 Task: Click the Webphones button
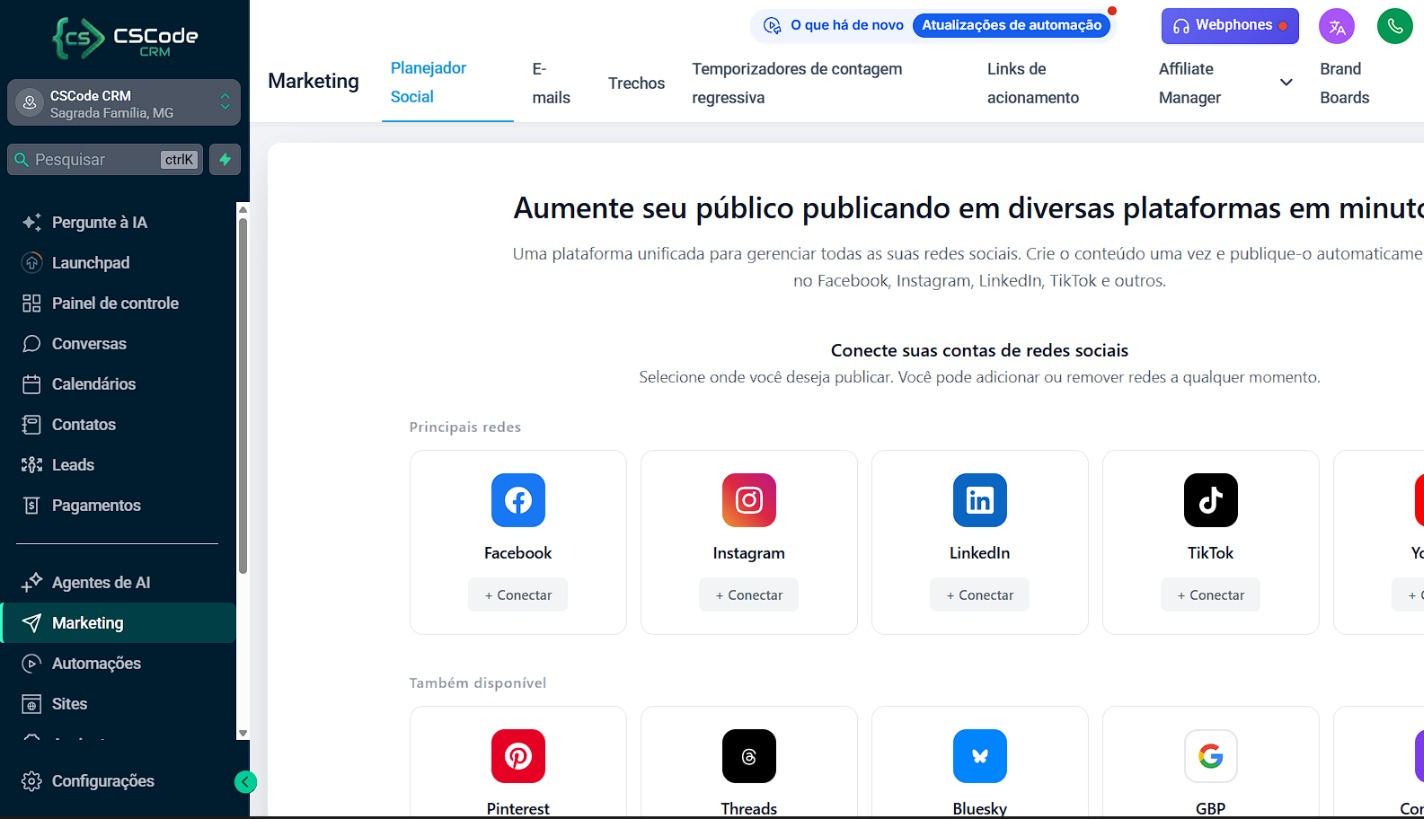tap(1230, 26)
